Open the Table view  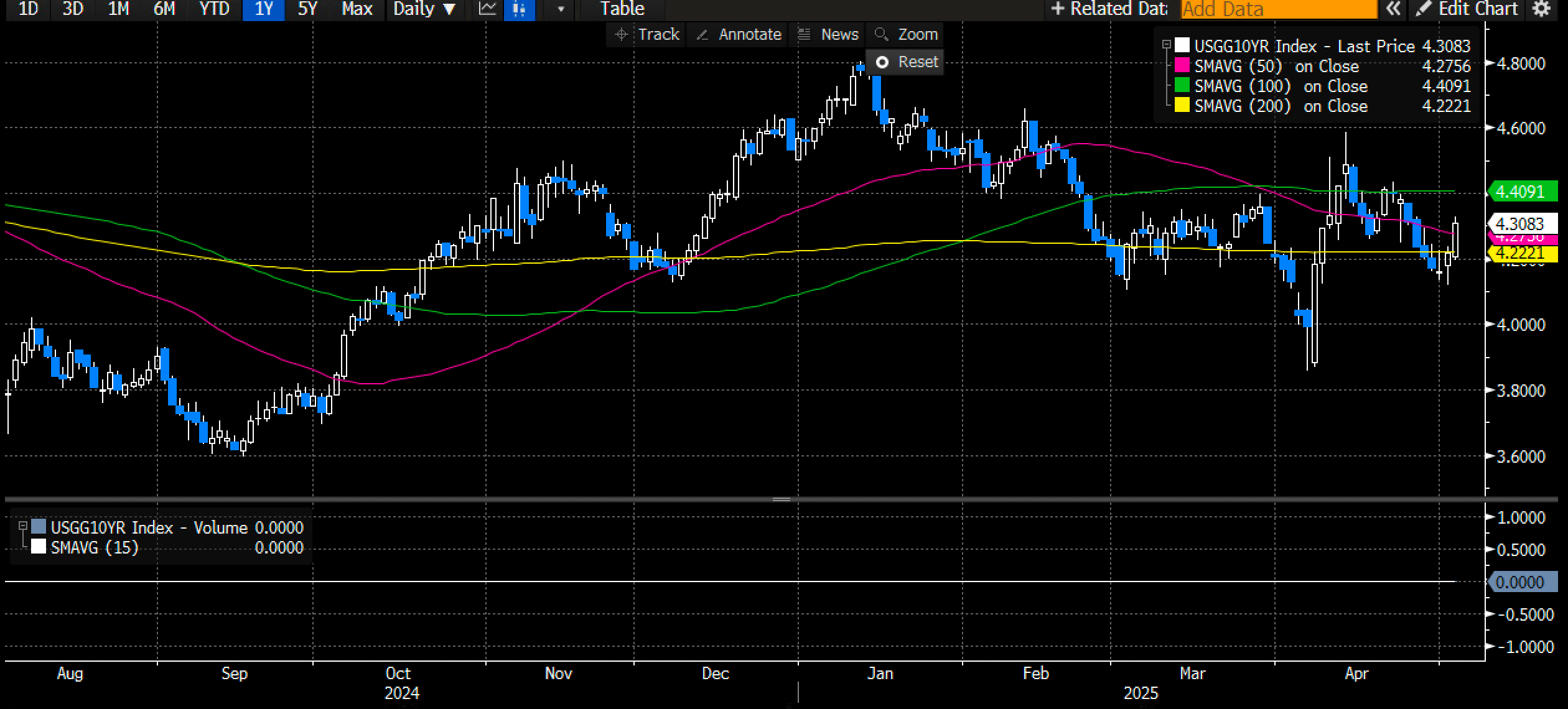point(622,9)
